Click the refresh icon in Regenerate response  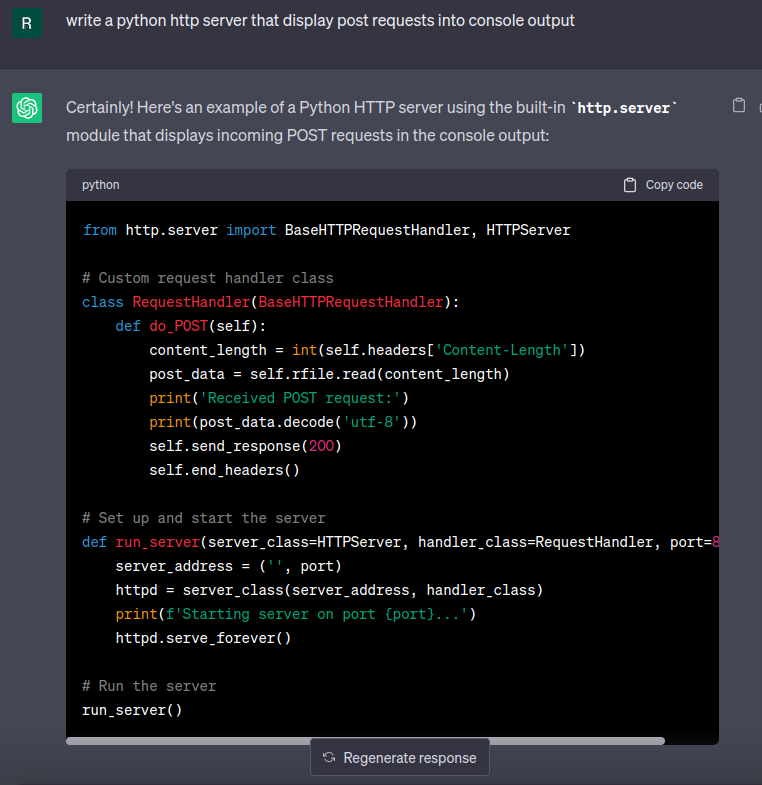(329, 757)
